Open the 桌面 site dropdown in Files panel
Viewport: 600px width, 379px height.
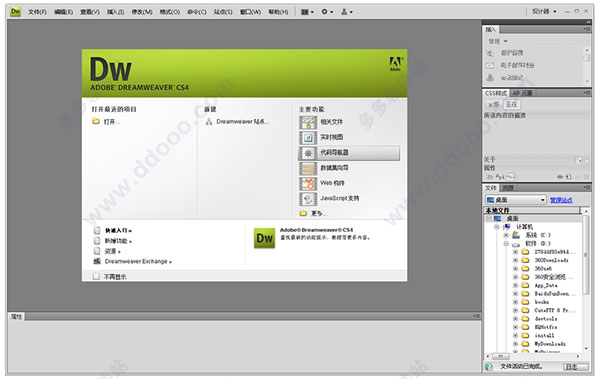tap(515, 200)
